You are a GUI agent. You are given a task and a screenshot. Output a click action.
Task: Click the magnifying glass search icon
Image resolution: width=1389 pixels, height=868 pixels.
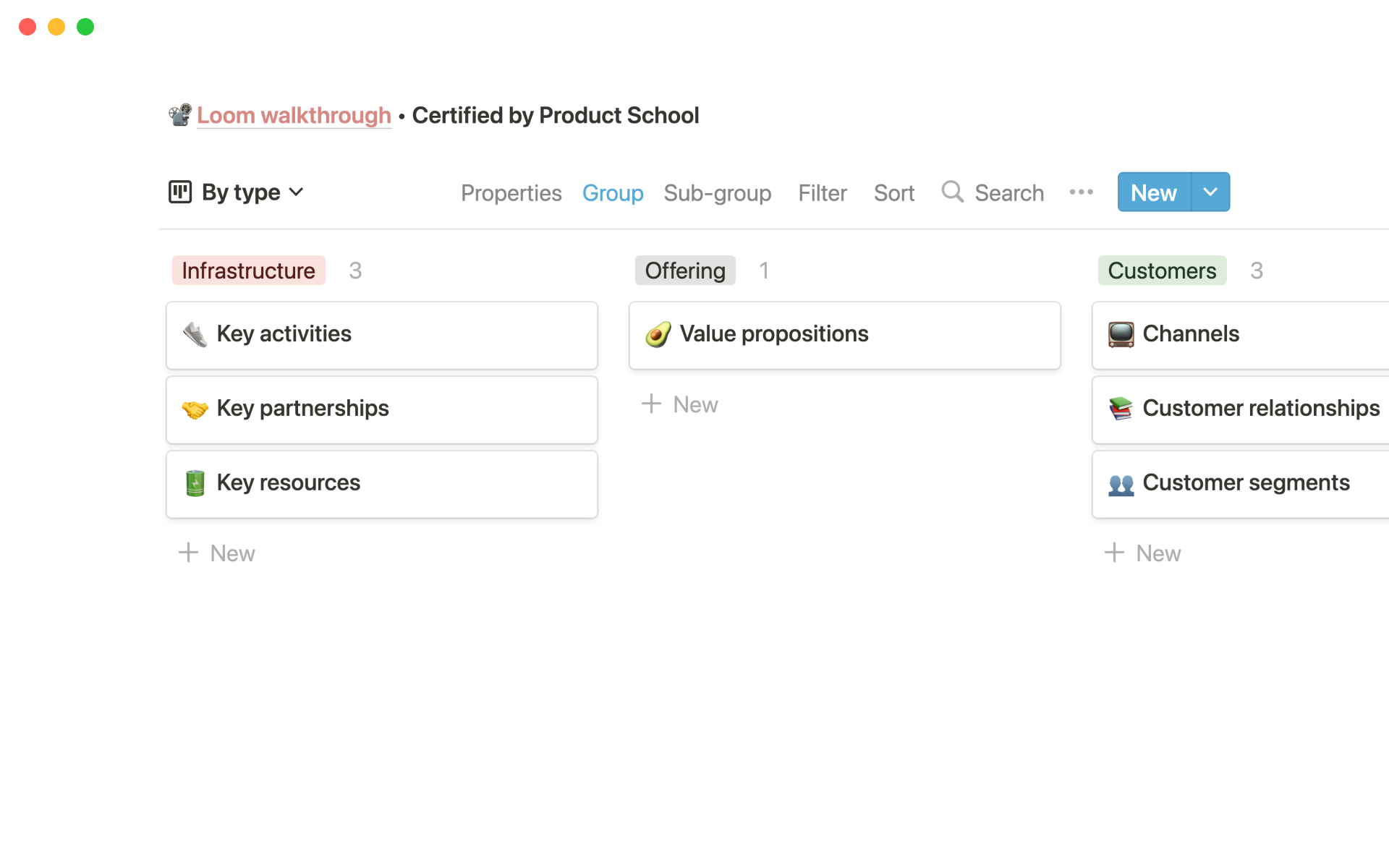tap(952, 192)
